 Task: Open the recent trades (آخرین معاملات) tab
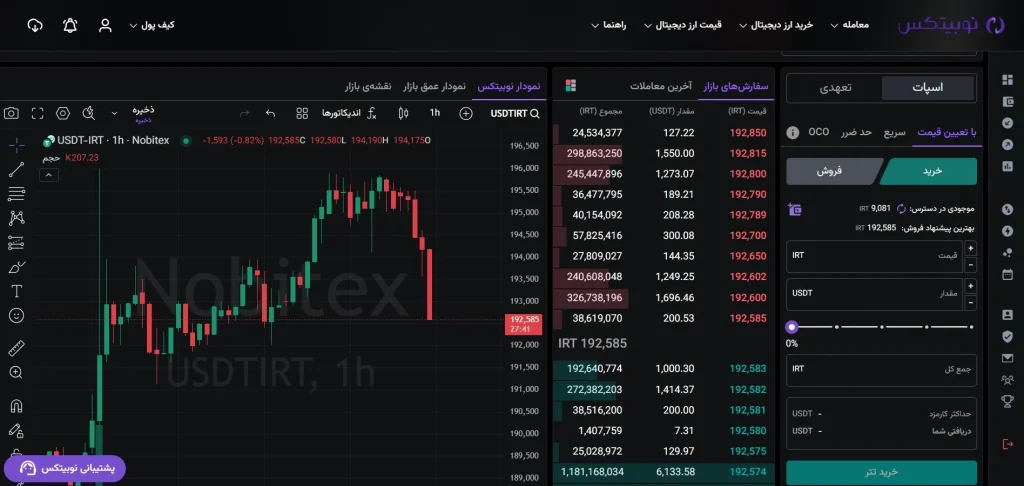661,86
